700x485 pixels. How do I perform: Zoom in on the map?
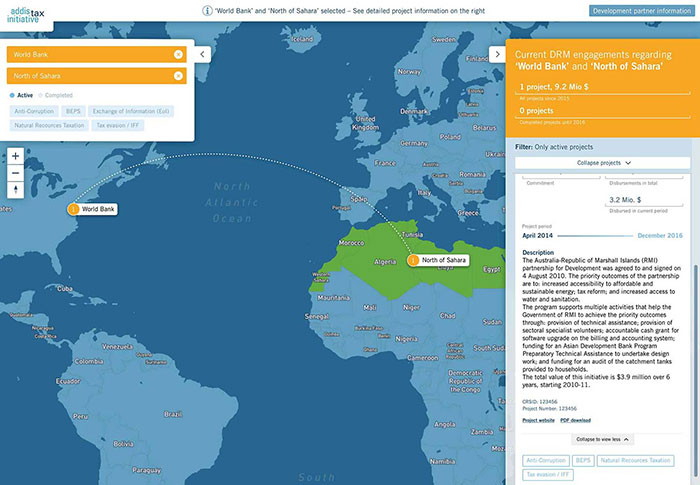click(16, 156)
